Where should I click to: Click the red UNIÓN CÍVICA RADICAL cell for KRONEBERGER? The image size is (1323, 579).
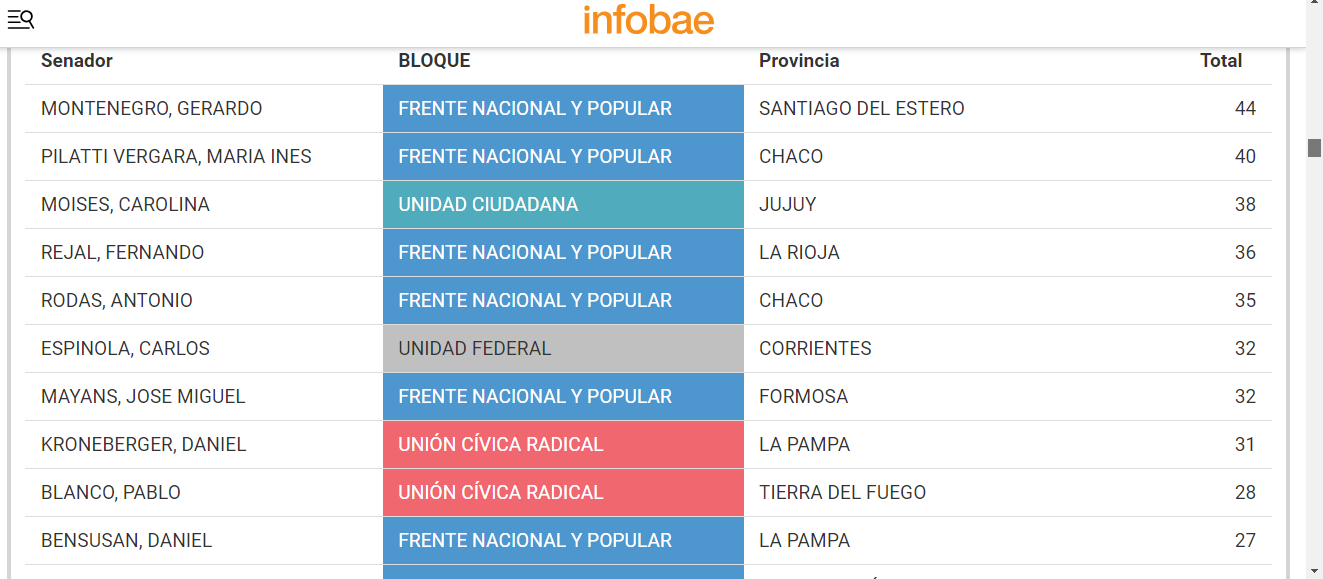click(x=563, y=445)
